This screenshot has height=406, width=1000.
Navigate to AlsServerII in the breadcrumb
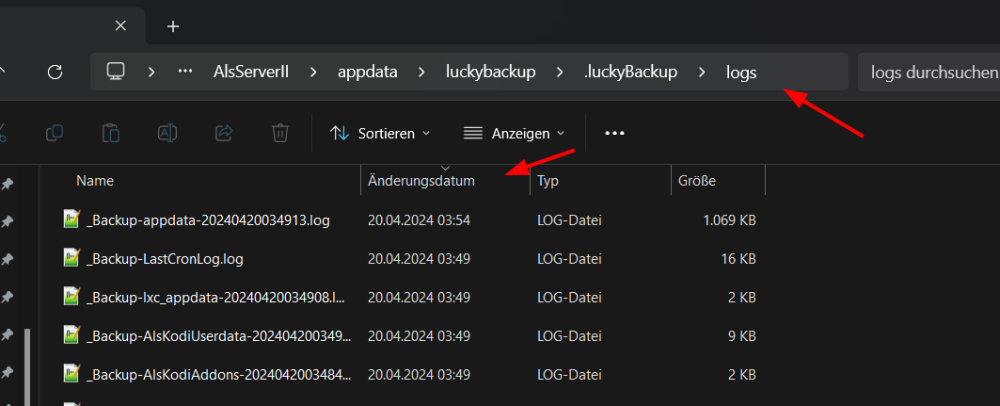251,72
